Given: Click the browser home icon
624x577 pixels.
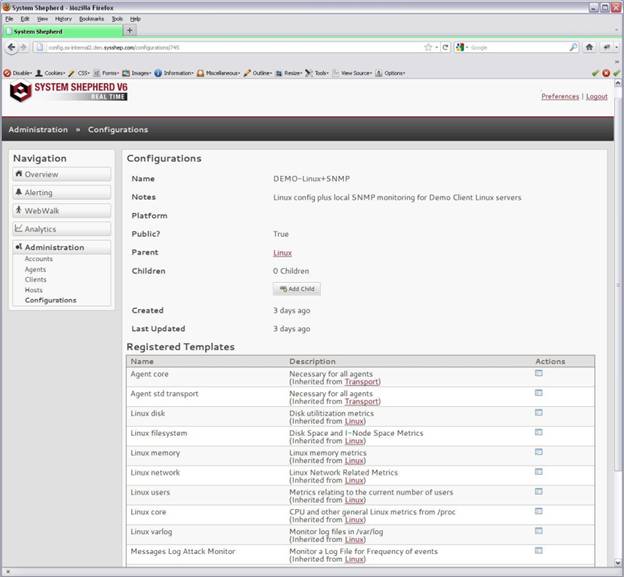Looking at the screenshot, I should [x=589, y=47].
